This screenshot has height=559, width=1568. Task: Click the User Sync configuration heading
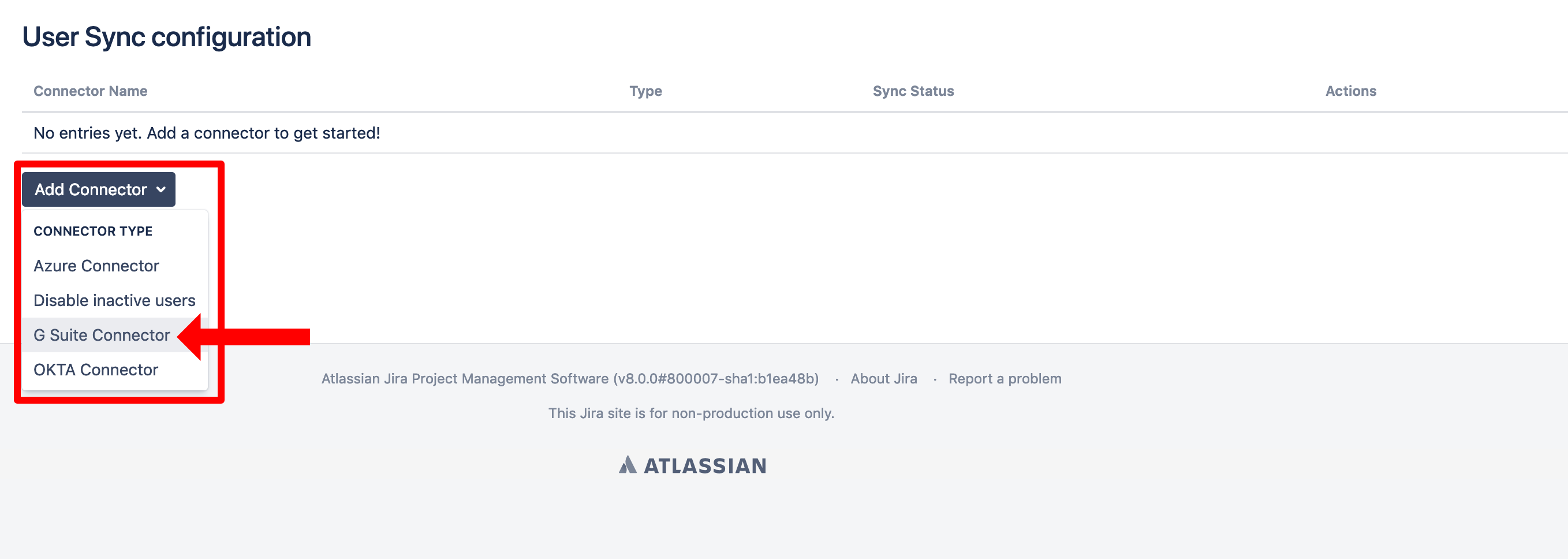tap(167, 38)
